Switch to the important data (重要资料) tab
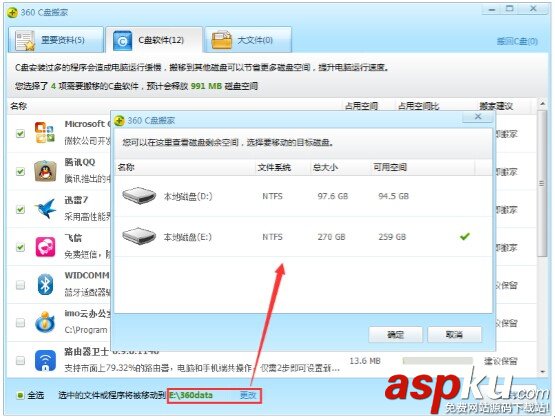Image resolution: width=555 pixels, height=420 pixels. pos(56,40)
